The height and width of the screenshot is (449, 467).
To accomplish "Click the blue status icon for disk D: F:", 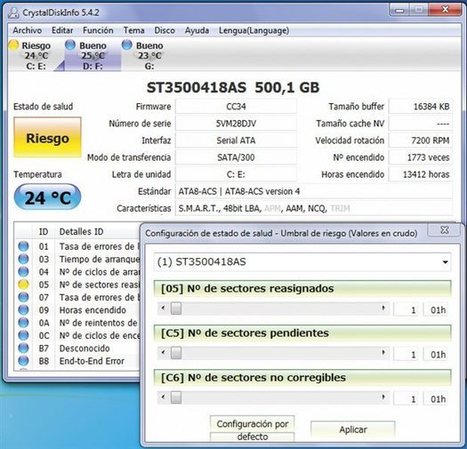I will (x=70, y=45).
